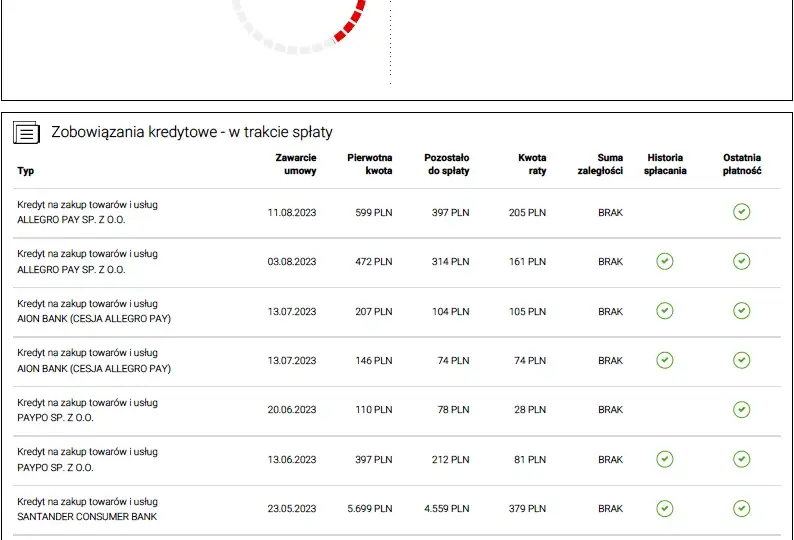Open the Santander Consumer Bank loan row
The width and height of the screenshot is (794, 540).
coord(396,509)
